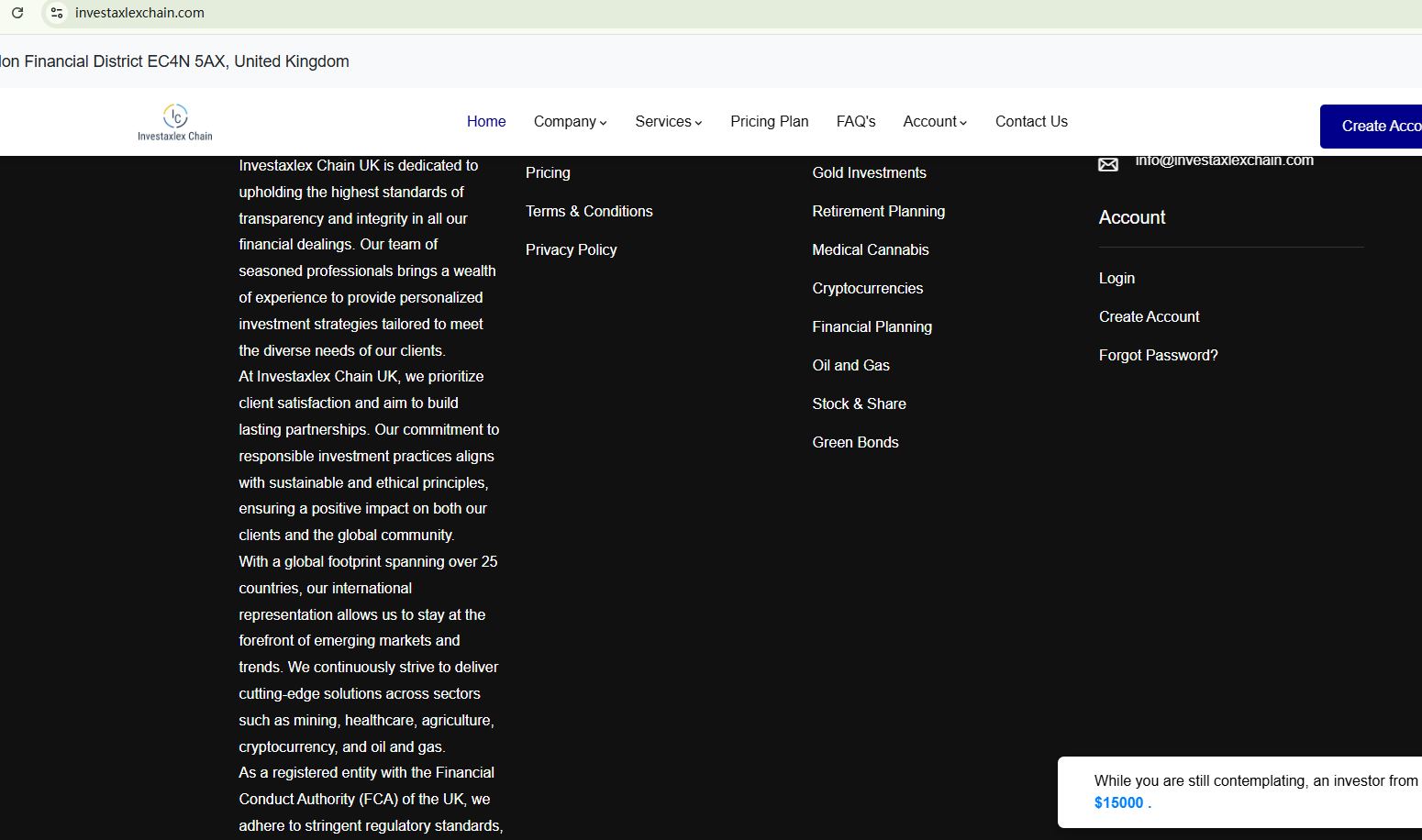This screenshot has width=1422, height=840.
Task: Click the email envelope icon
Action: pos(1108,164)
